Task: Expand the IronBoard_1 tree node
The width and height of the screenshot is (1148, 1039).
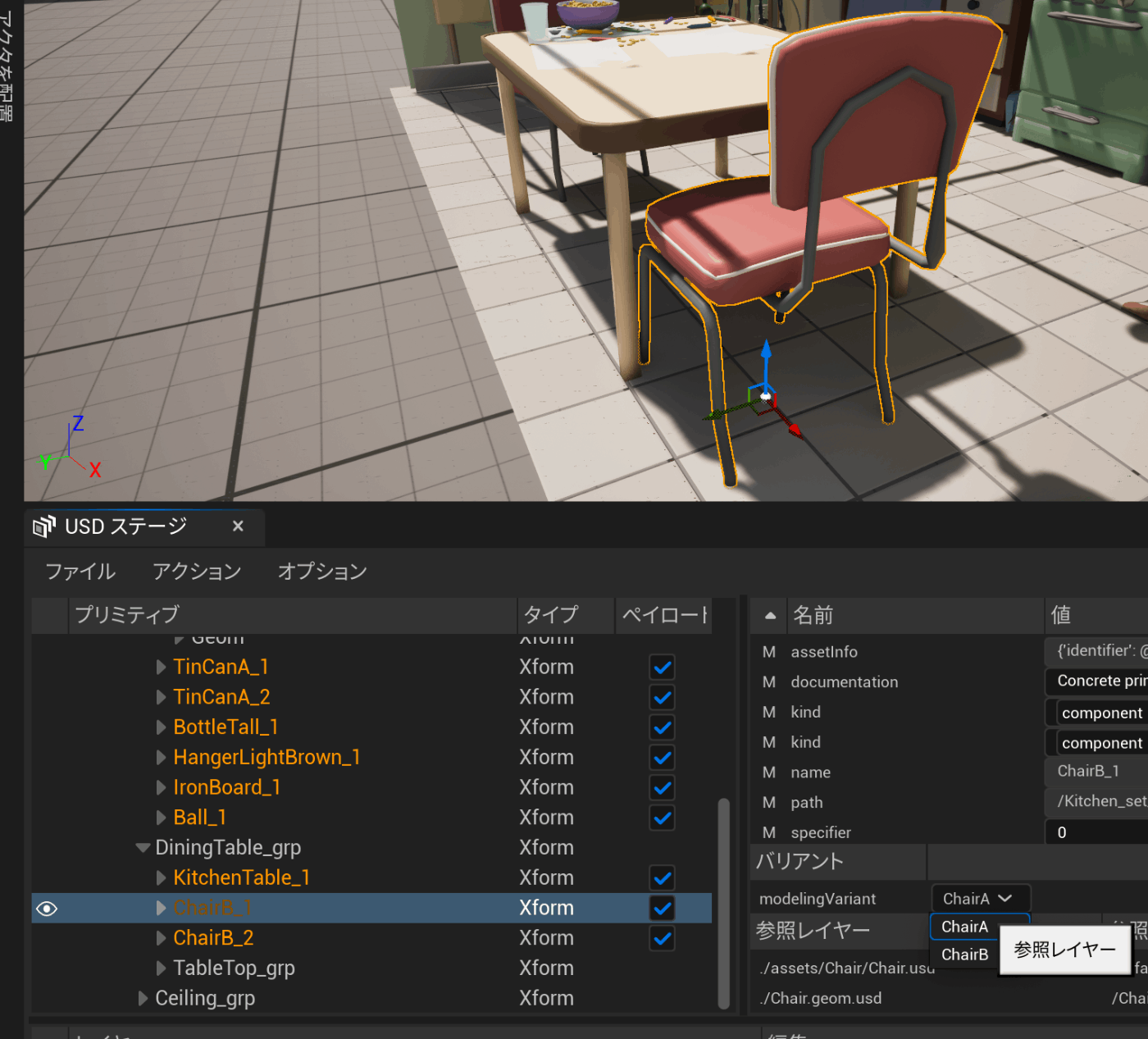Action: tap(162, 788)
